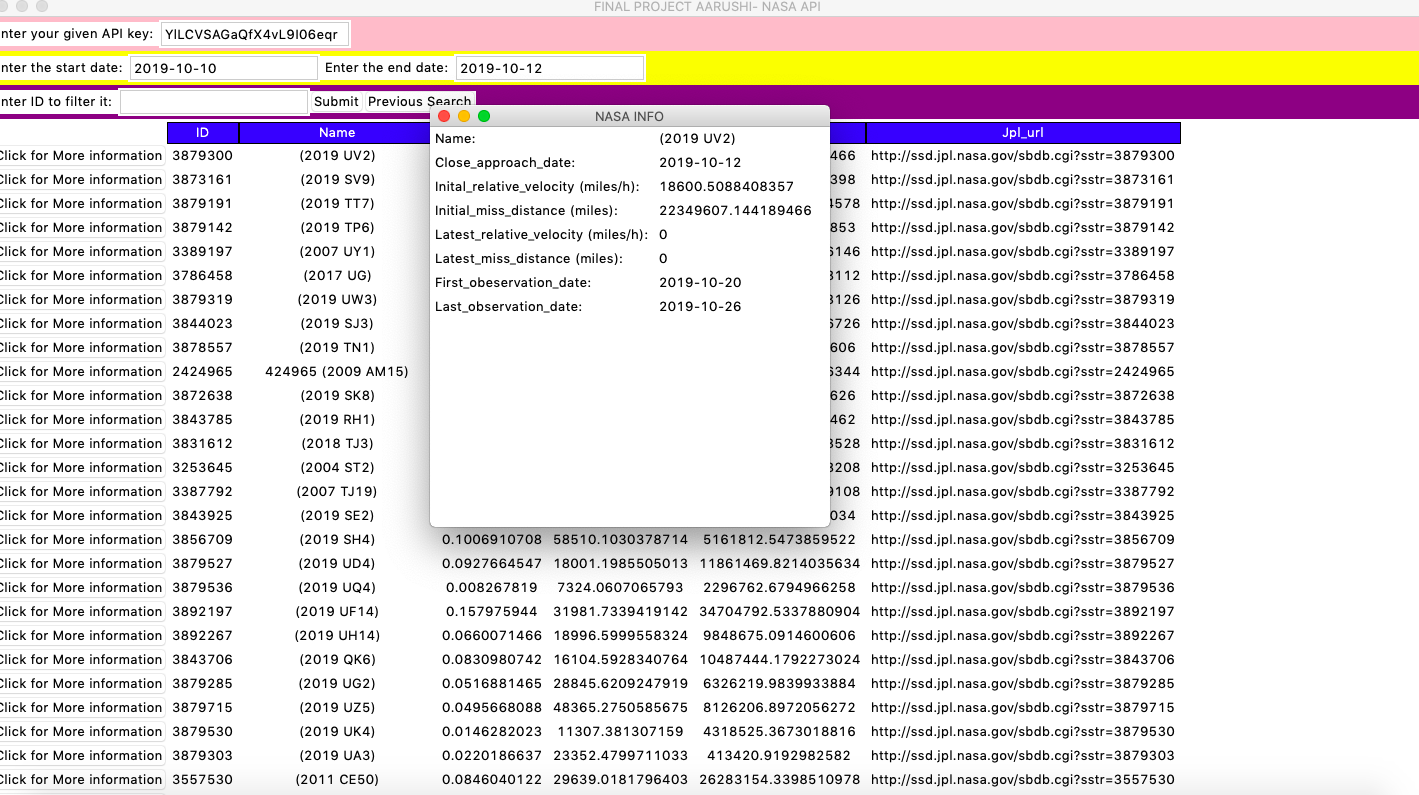Screen dimensions: 1419x795
Task: View more information for 3786458
Action: click(x=80, y=276)
